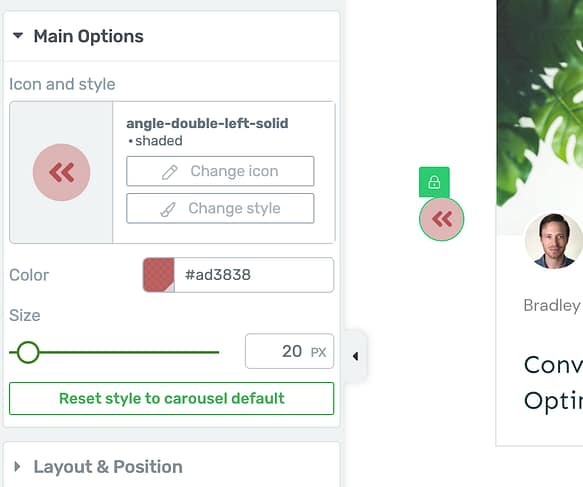The image size is (583, 487).
Task: Click the Layout & Position heading text
Action: click(108, 467)
